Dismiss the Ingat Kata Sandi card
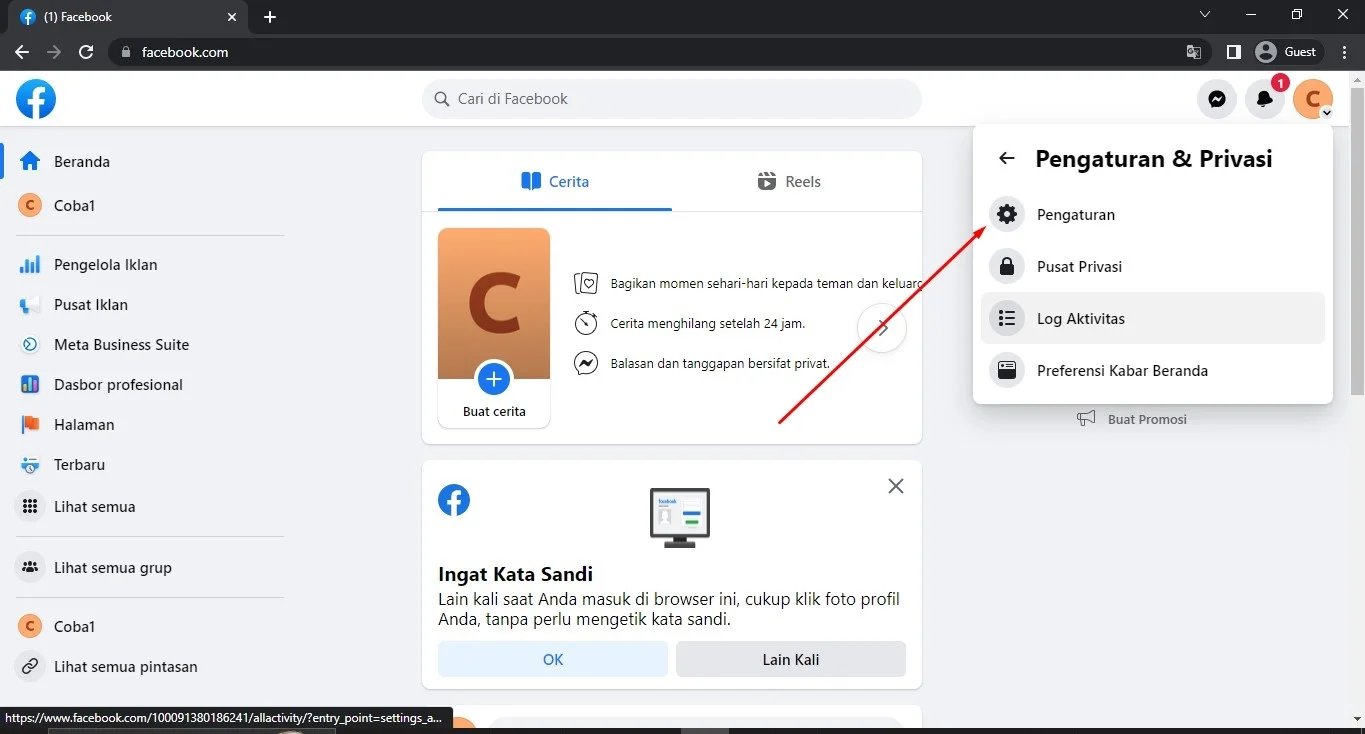The height and width of the screenshot is (734, 1365). pos(896,486)
